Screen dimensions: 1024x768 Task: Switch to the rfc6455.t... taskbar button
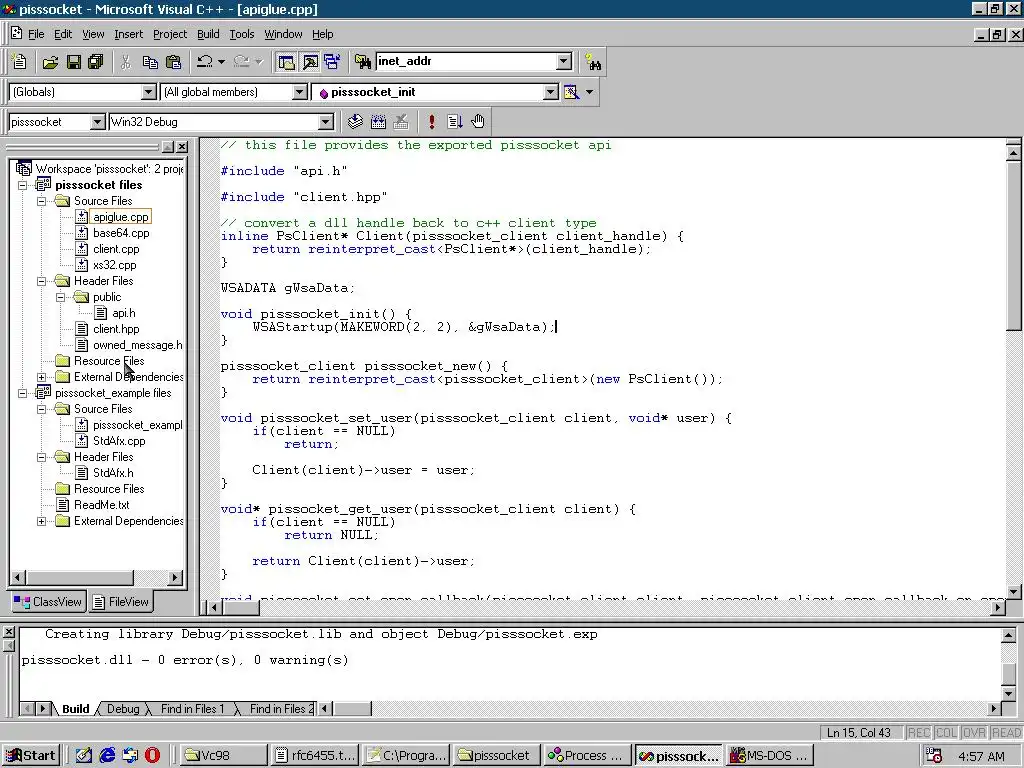coord(314,756)
